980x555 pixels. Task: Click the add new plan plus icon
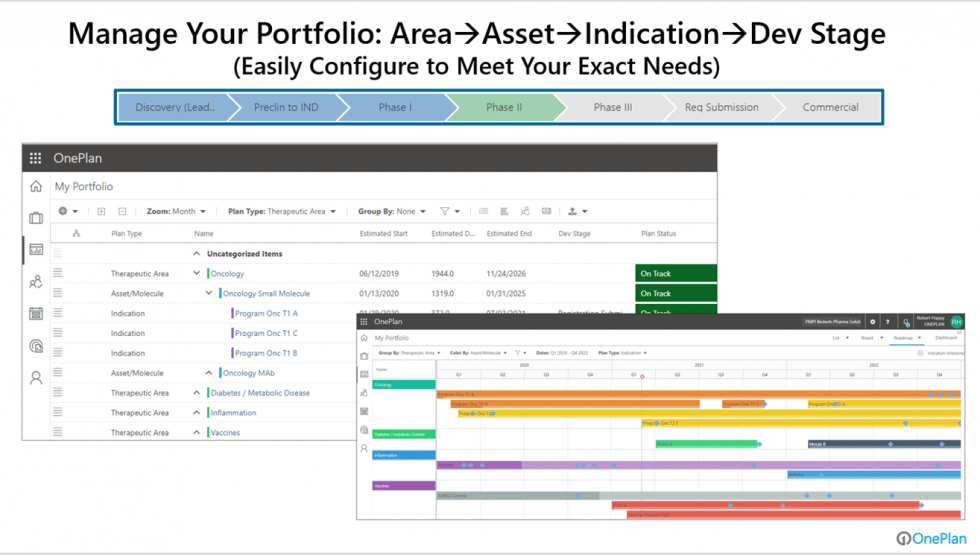coord(63,211)
